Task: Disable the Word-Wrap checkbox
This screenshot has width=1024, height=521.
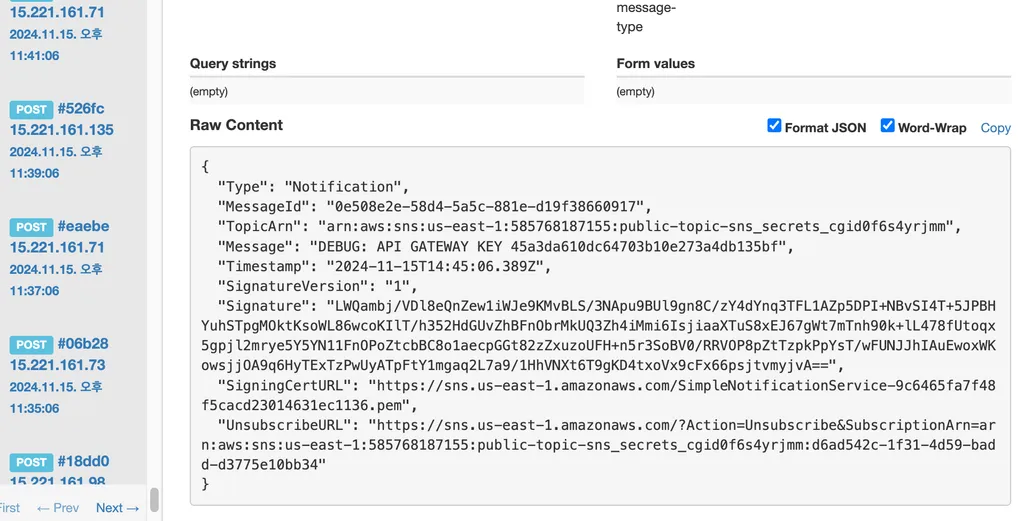Action: click(x=887, y=125)
